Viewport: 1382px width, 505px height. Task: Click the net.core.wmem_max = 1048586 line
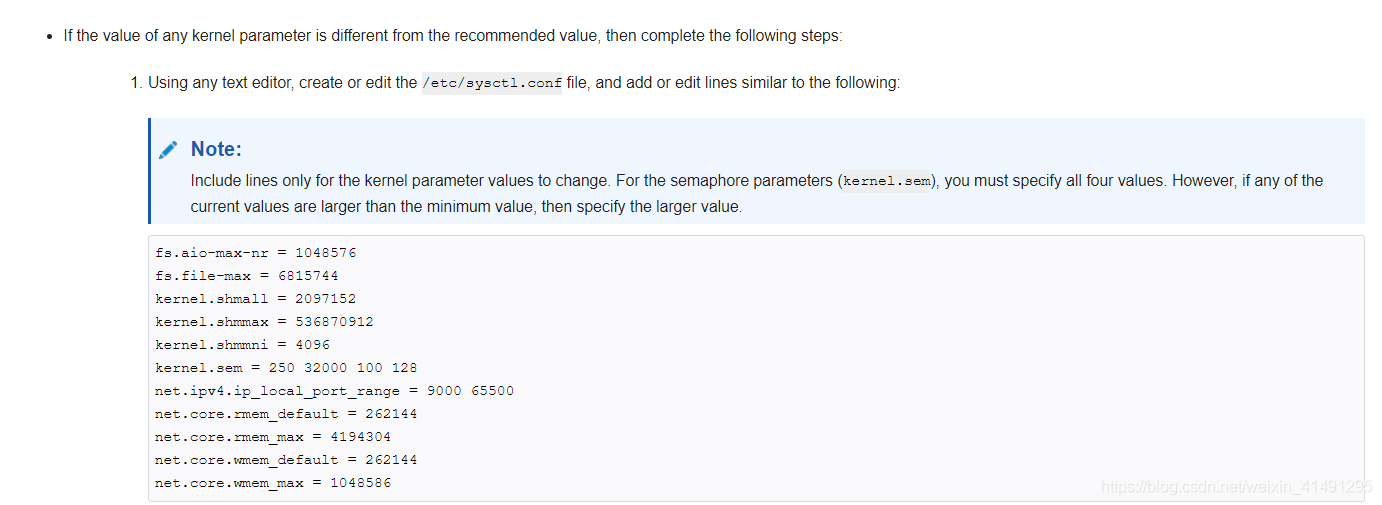point(273,483)
